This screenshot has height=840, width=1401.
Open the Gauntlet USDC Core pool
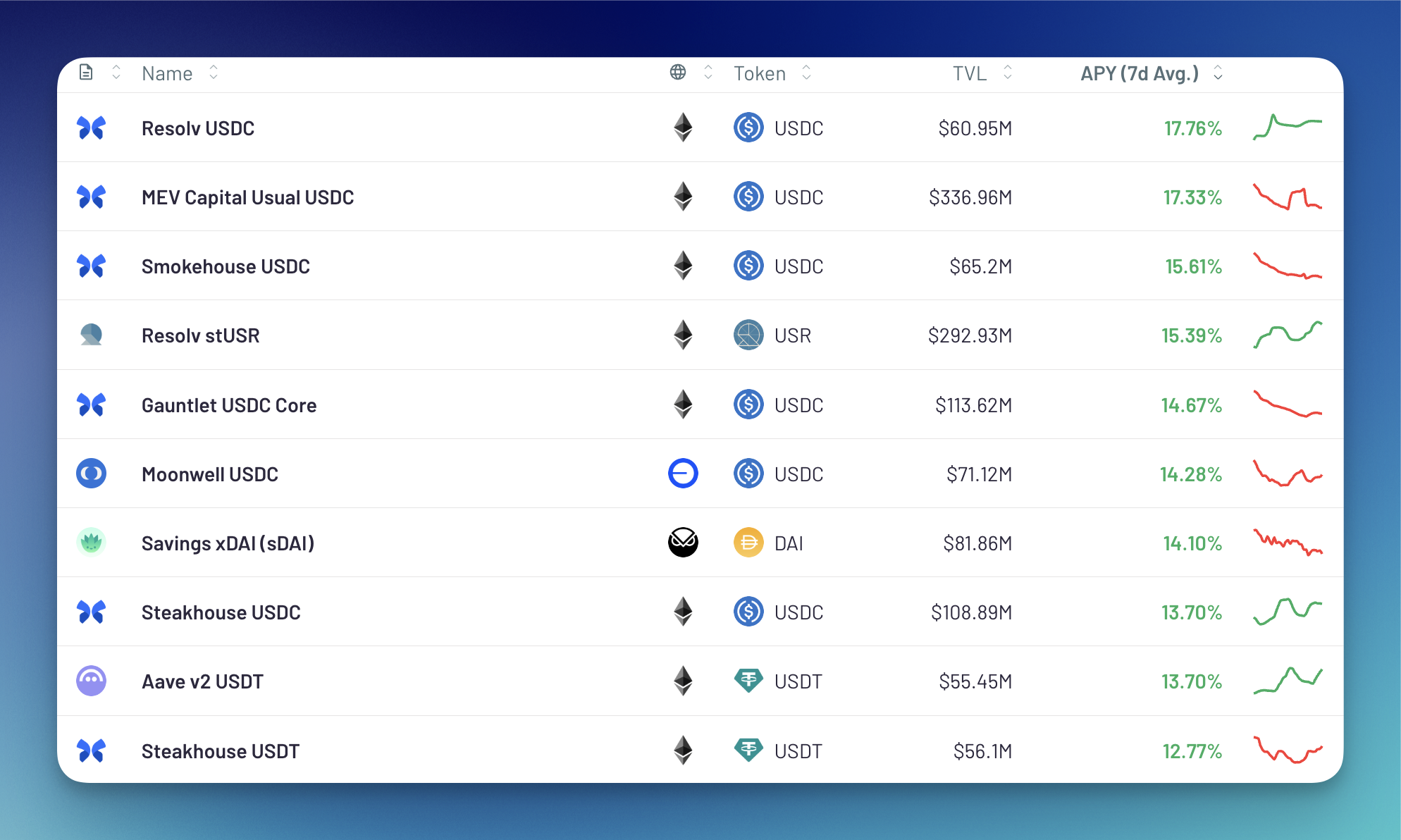[x=229, y=405]
